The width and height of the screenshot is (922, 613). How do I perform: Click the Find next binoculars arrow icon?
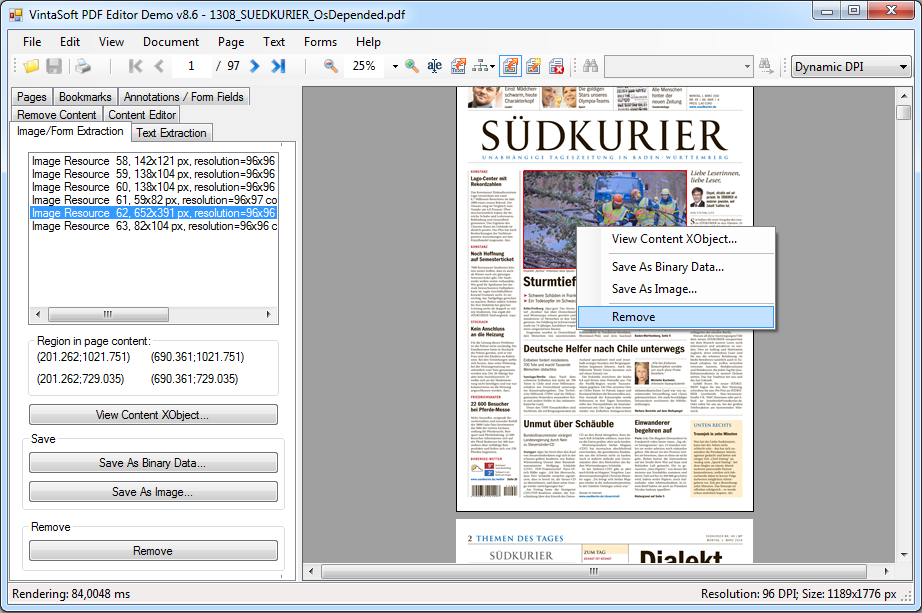[766, 66]
